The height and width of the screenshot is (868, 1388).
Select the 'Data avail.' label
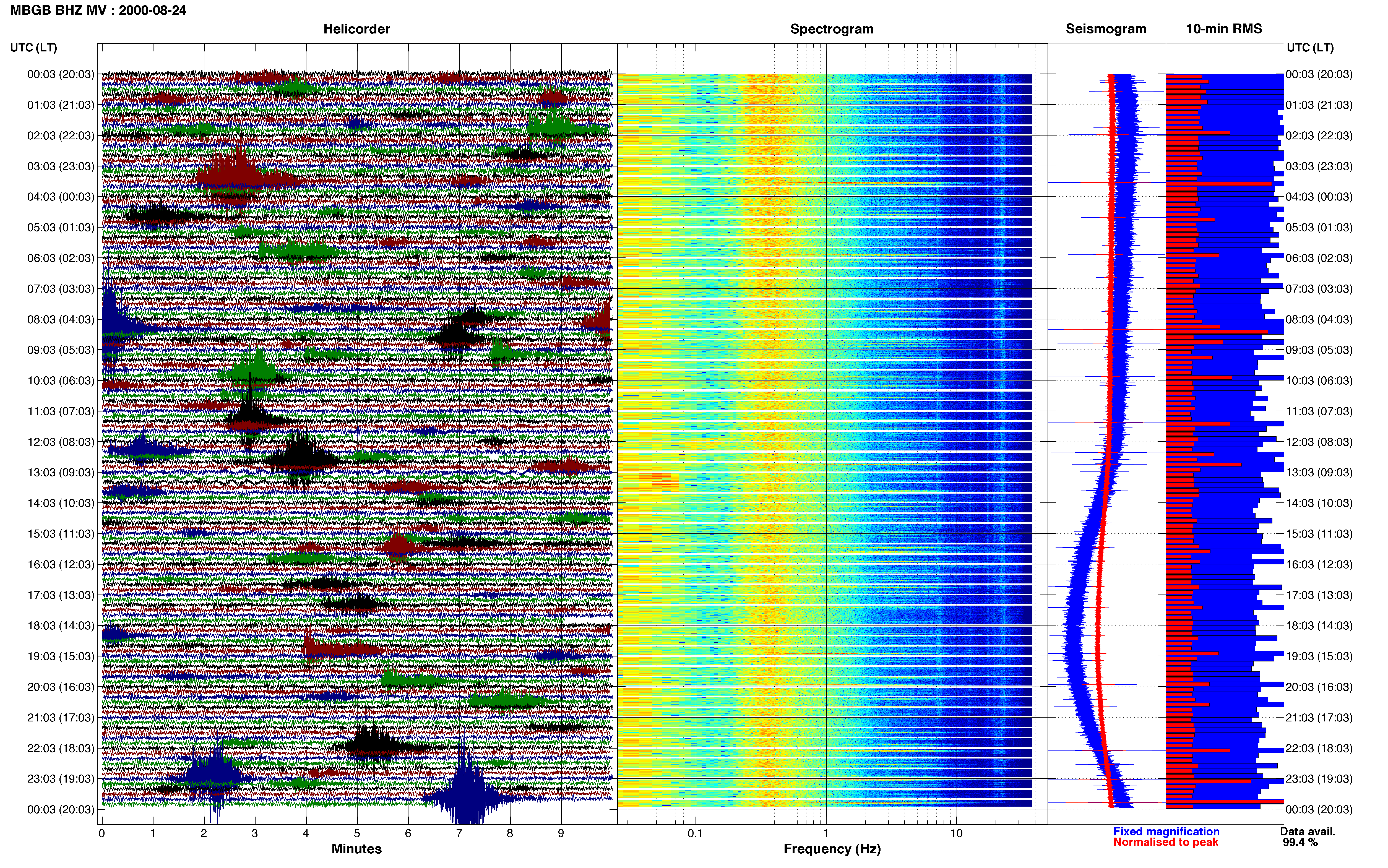click(1308, 832)
